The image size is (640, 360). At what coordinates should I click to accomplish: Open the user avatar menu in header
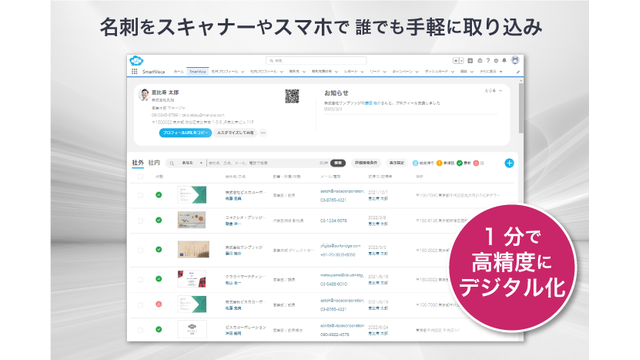pos(515,60)
